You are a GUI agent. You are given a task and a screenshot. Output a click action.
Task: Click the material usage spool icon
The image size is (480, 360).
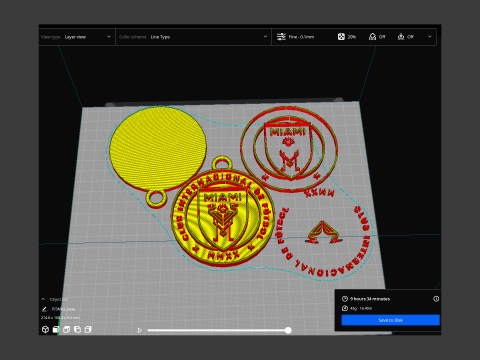pyautogui.click(x=345, y=308)
